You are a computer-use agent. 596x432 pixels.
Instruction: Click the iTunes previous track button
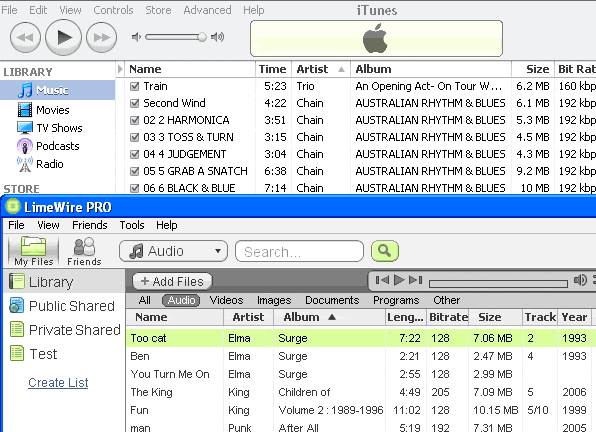click(x=25, y=37)
